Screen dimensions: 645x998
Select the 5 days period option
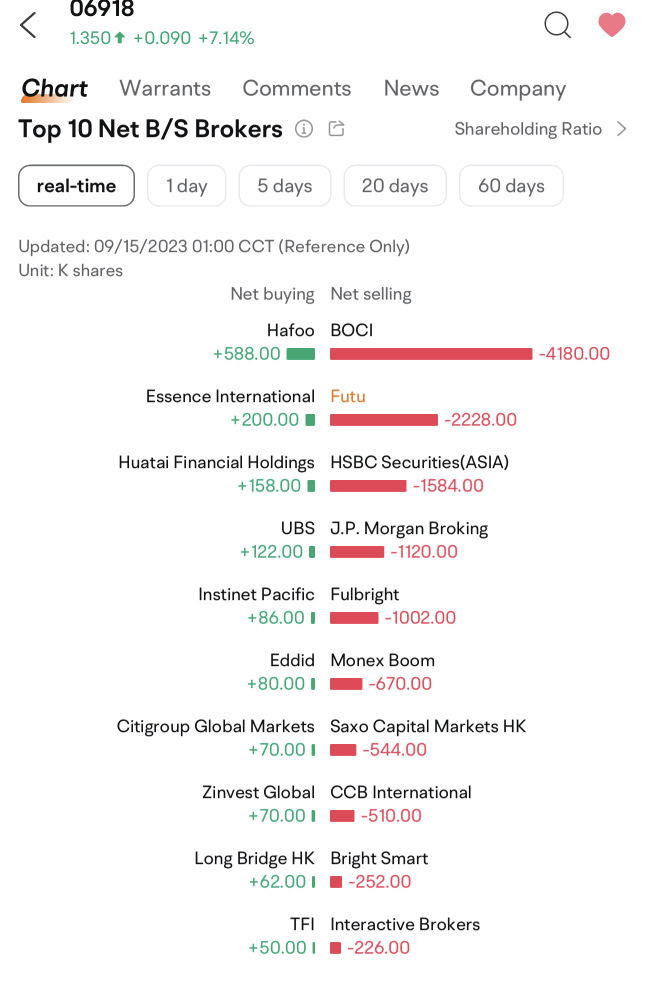coord(285,186)
